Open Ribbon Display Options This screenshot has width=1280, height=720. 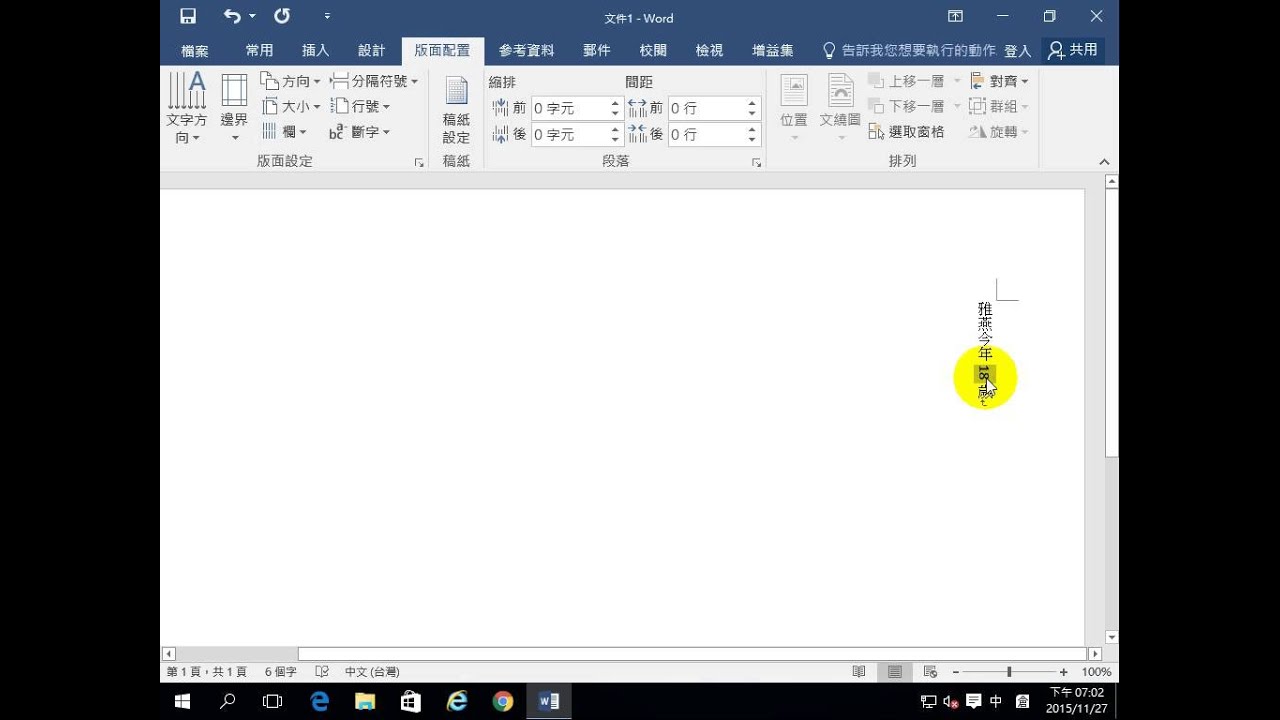[955, 16]
